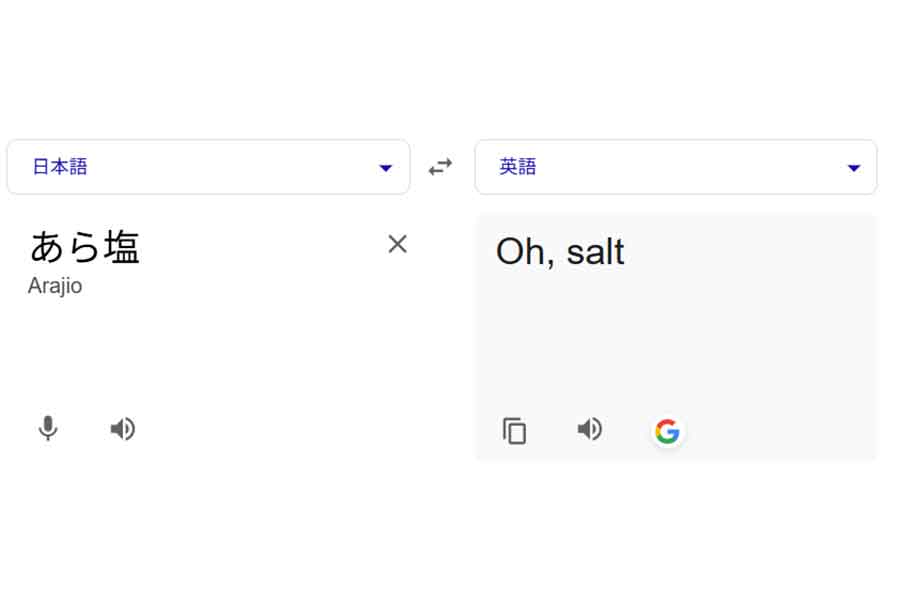Click the arrow beside 英語
The height and width of the screenshot is (600, 900).
click(854, 168)
